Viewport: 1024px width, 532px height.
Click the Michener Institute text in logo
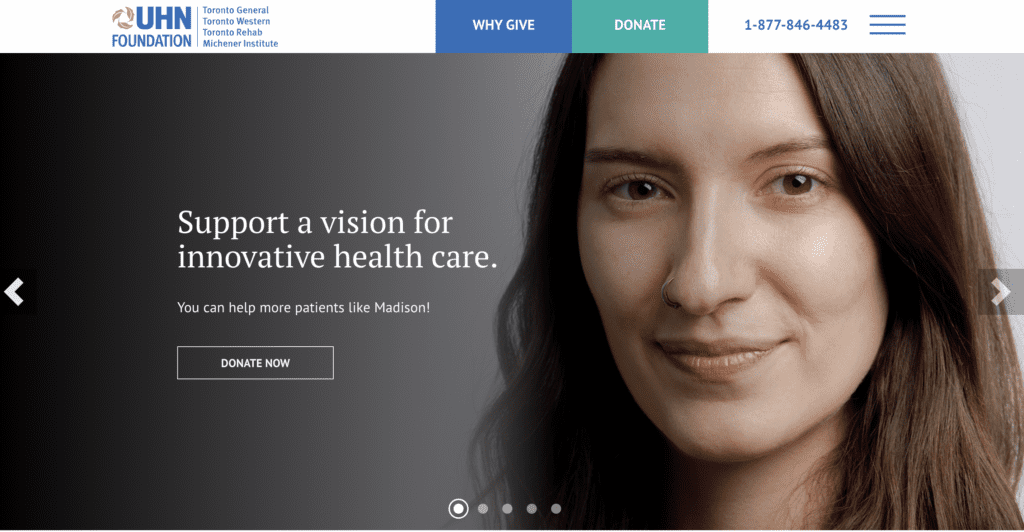(x=240, y=43)
